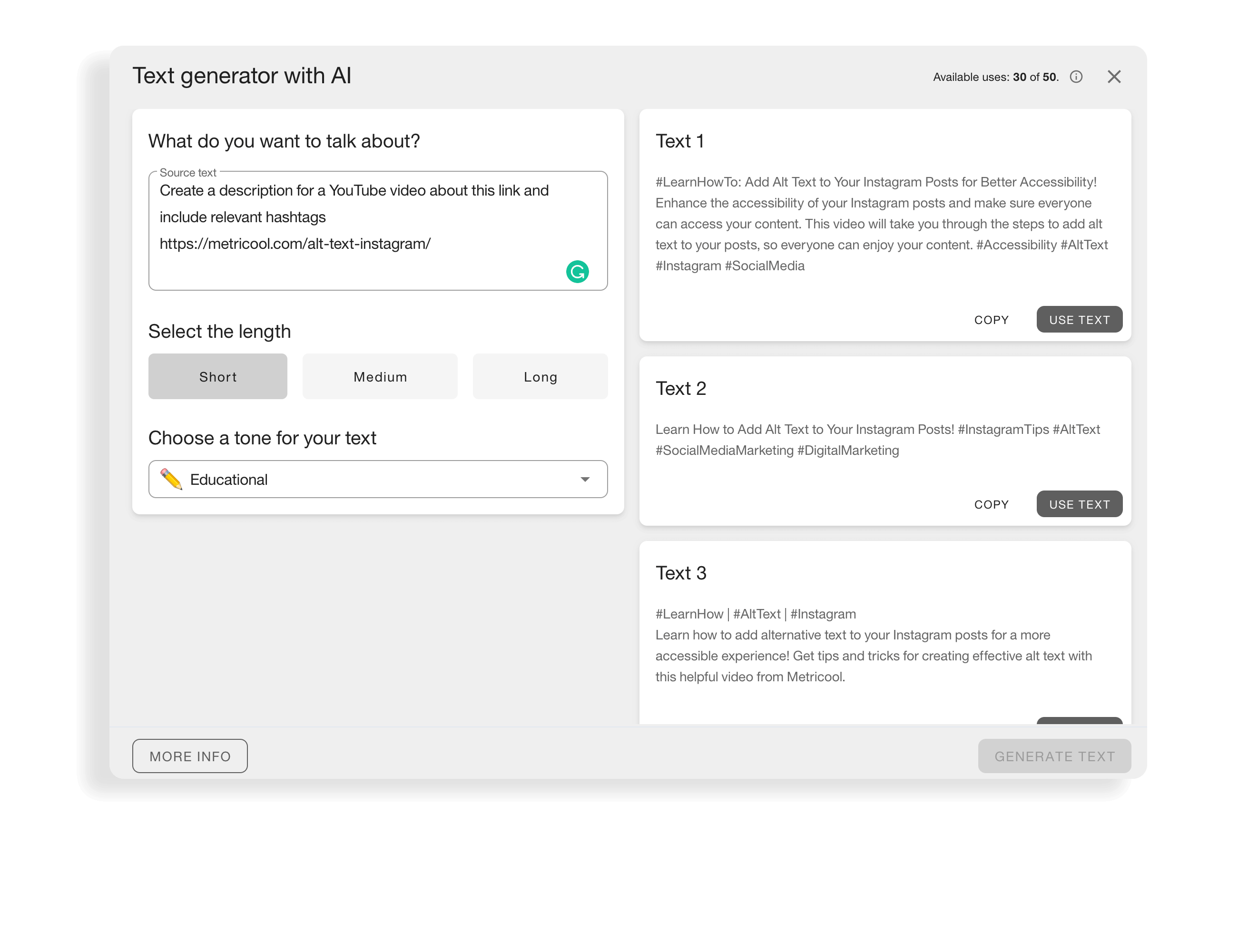This screenshot has width=1258, height=952.
Task: Click the Text 2 generated description paragraph
Action: pyautogui.click(x=877, y=440)
